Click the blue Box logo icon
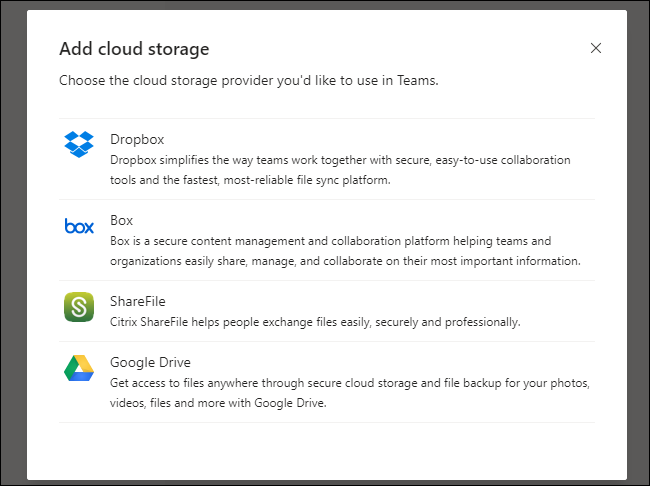650x486 pixels. click(x=79, y=226)
